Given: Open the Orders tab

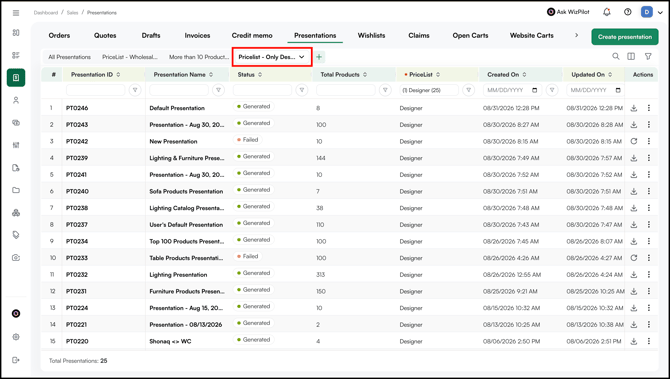Looking at the screenshot, I should click(59, 35).
